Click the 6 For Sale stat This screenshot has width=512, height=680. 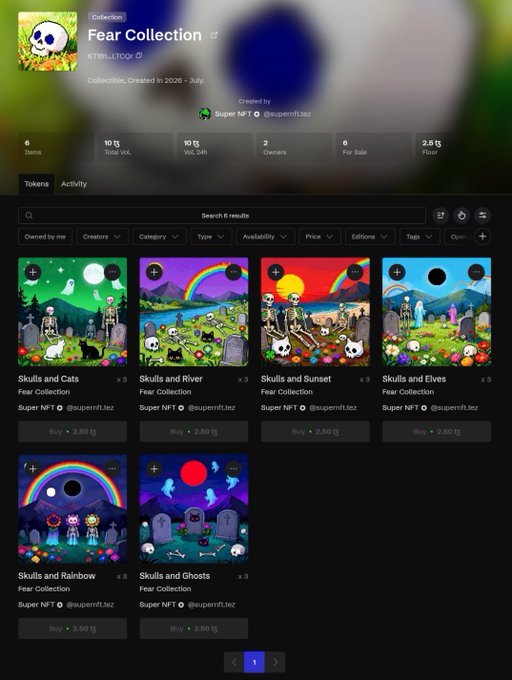click(x=374, y=147)
